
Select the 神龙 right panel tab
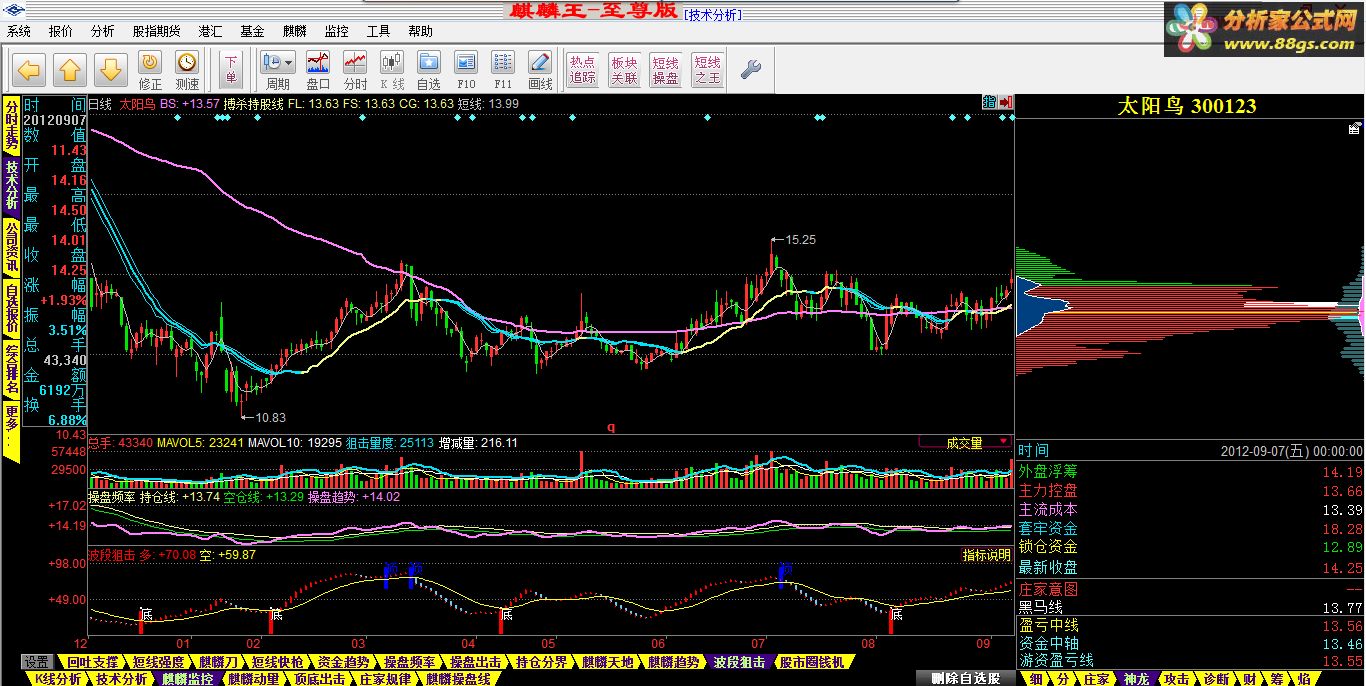pyautogui.click(x=1136, y=678)
